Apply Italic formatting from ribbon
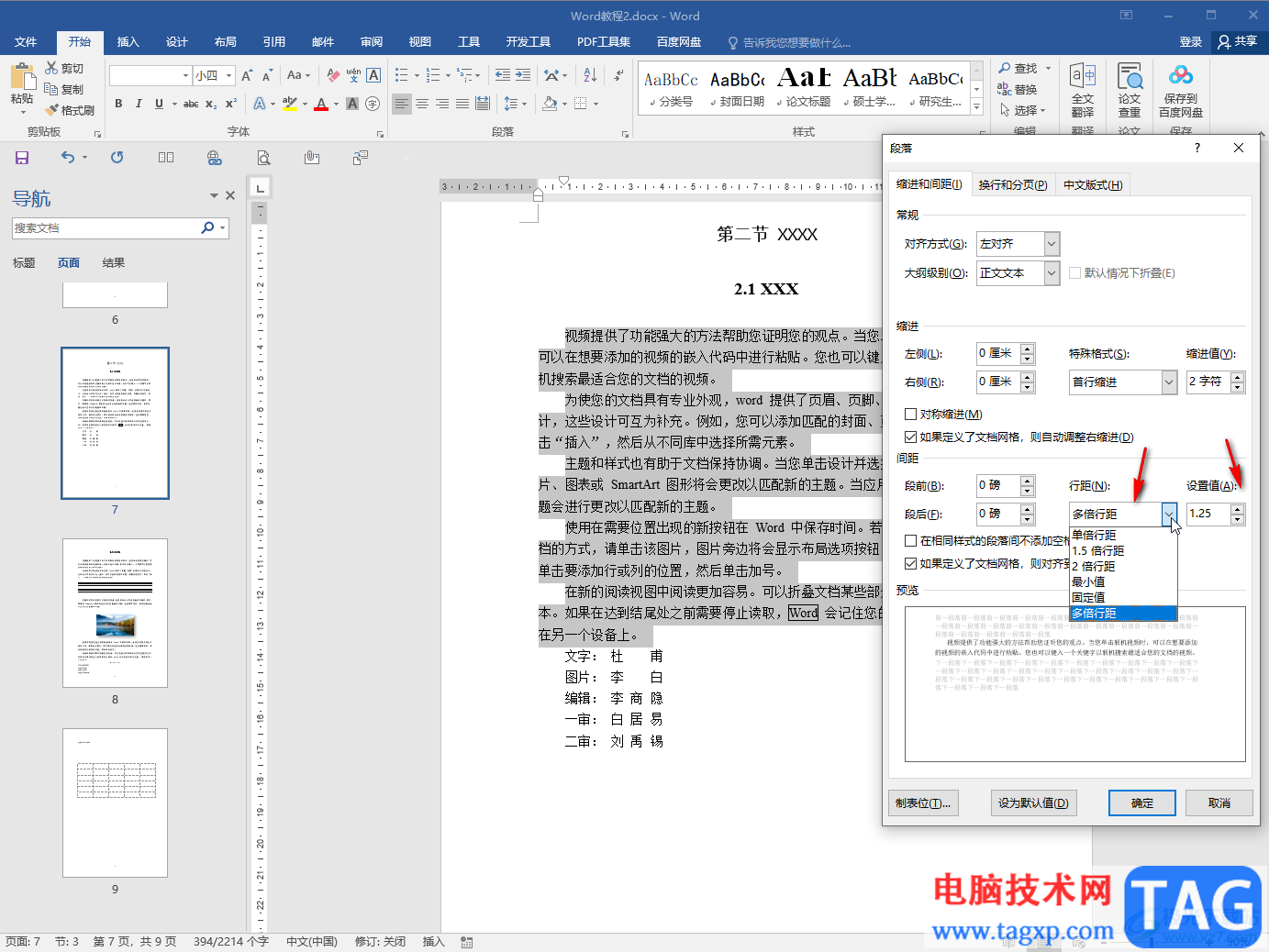1269x952 pixels. [139, 104]
